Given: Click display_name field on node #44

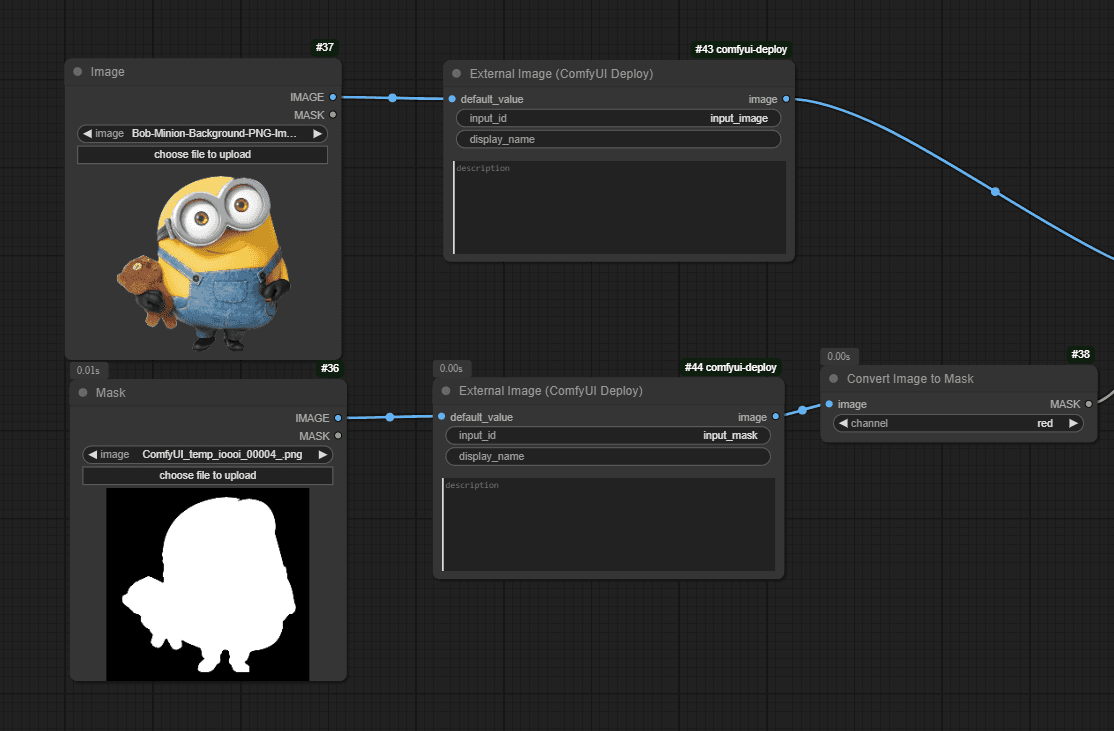Looking at the screenshot, I should (x=608, y=457).
